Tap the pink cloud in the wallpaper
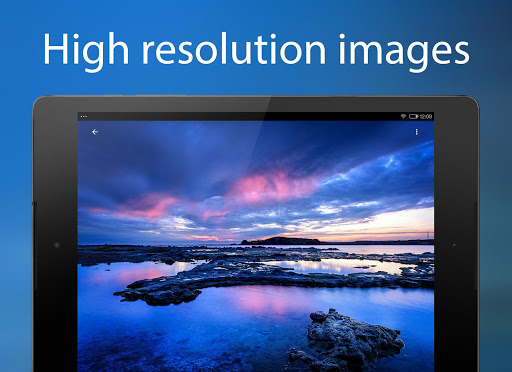 (273, 187)
